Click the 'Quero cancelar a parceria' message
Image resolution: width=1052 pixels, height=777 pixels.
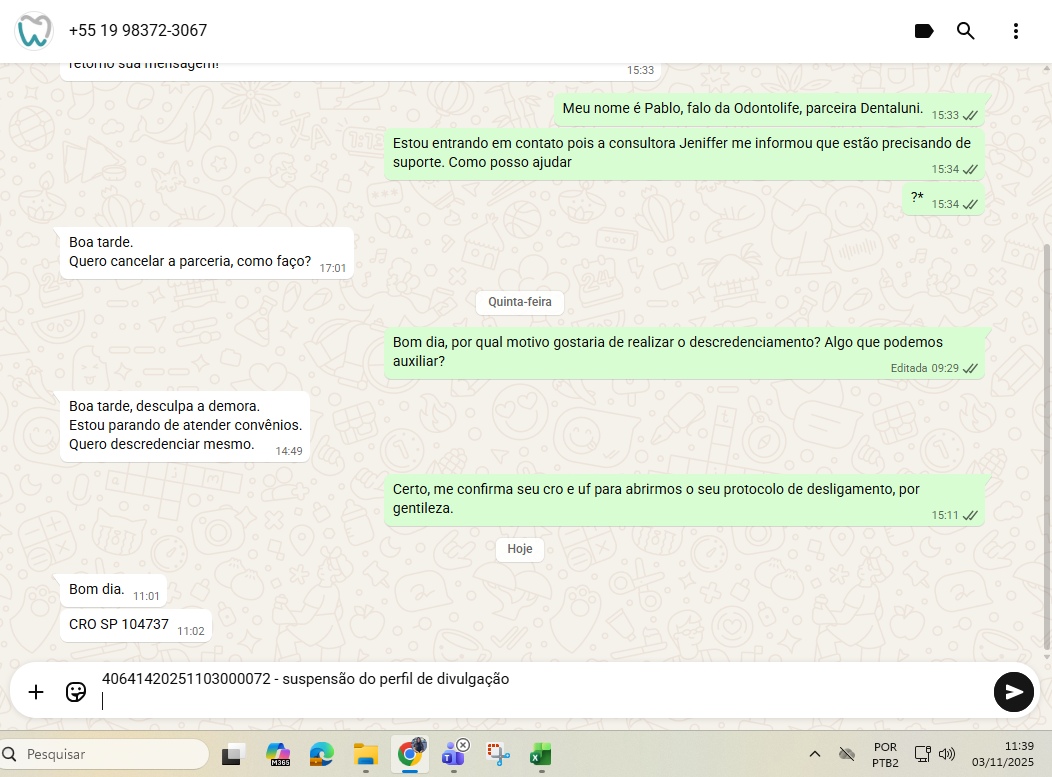(x=207, y=253)
